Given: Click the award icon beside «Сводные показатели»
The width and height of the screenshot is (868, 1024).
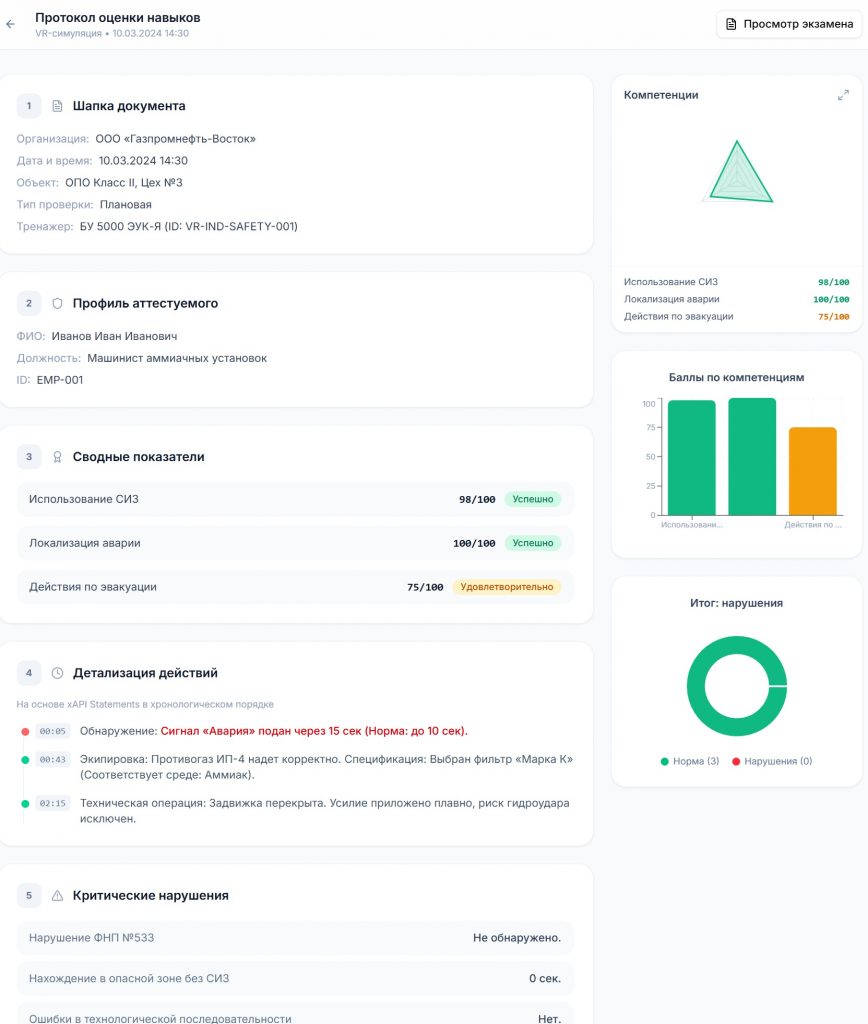Looking at the screenshot, I should coord(57,457).
